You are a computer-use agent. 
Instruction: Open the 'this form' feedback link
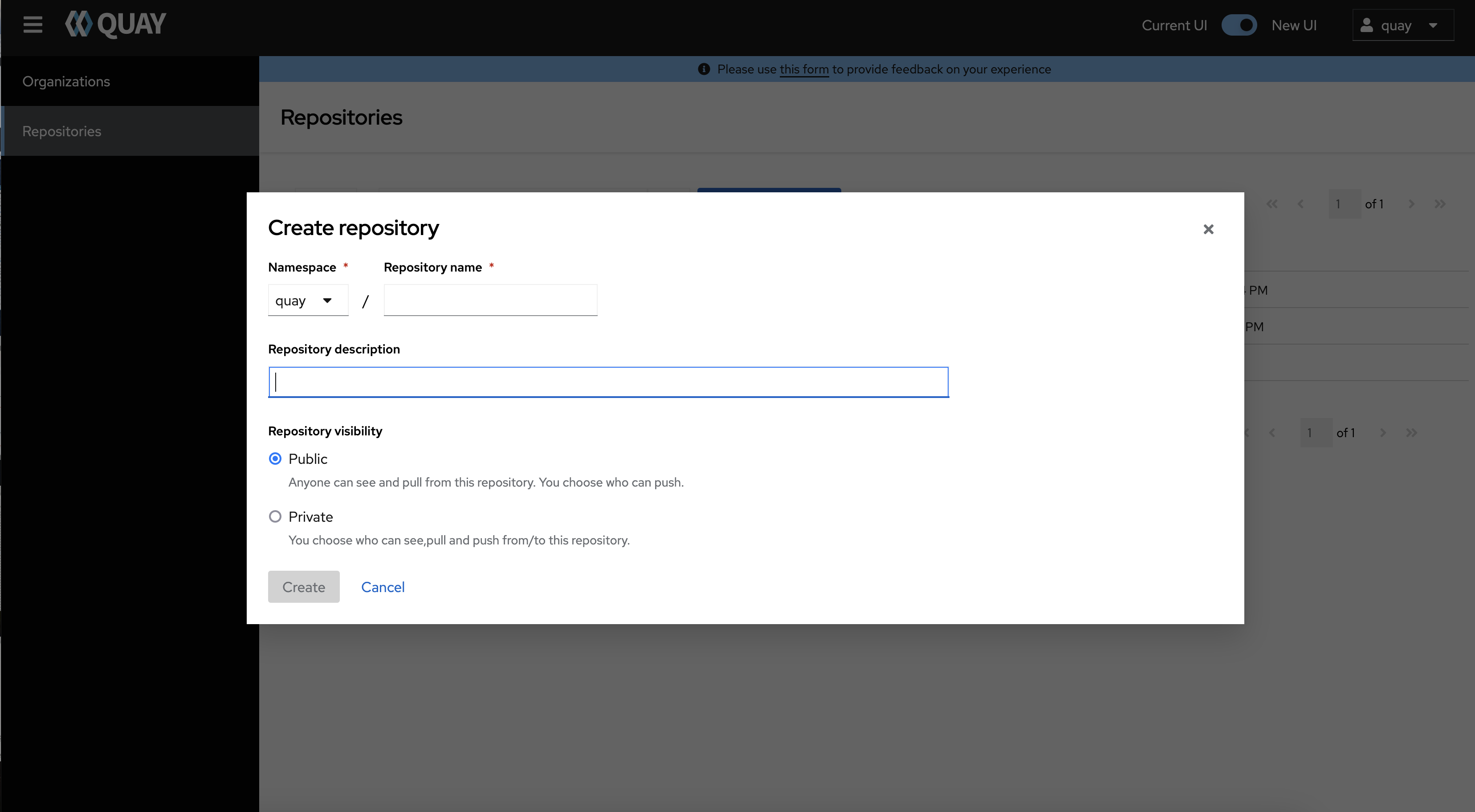804,69
